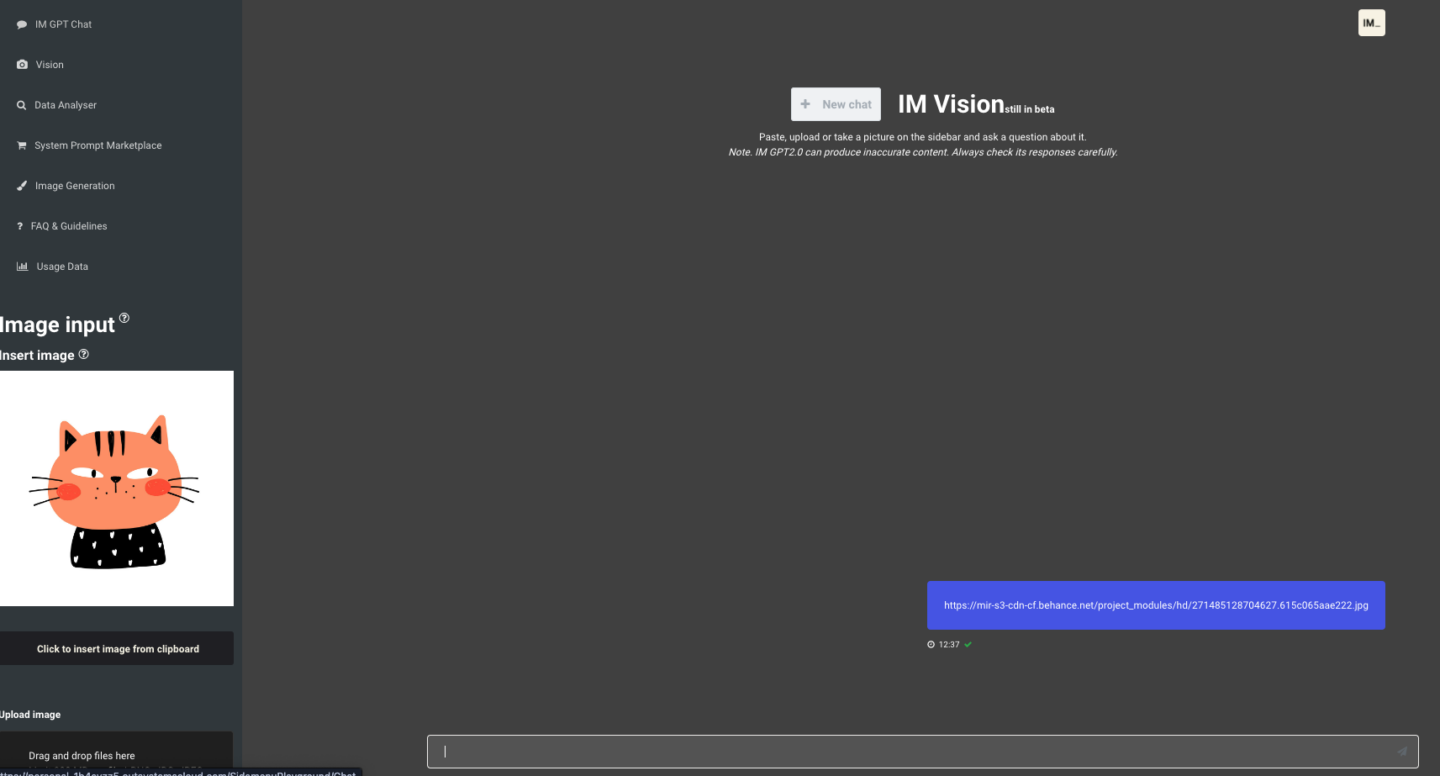Open the IM GPT Chat menu item
1440x776 pixels.
tap(63, 25)
